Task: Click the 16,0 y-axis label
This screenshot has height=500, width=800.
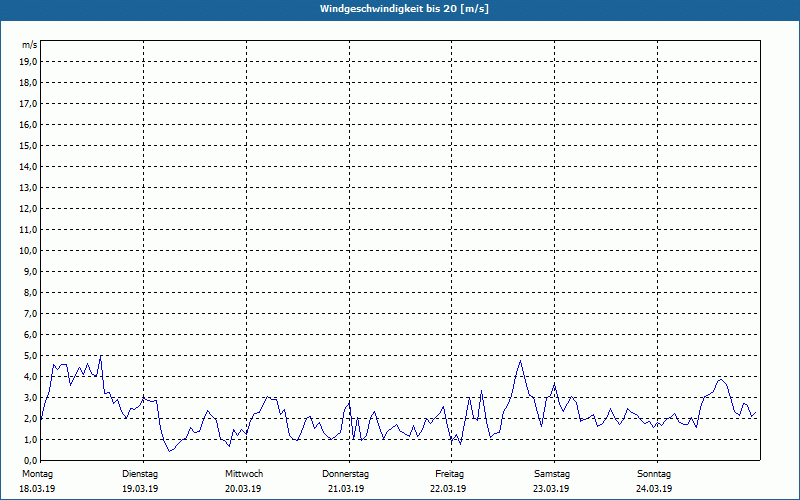Action: (x=28, y=124)
